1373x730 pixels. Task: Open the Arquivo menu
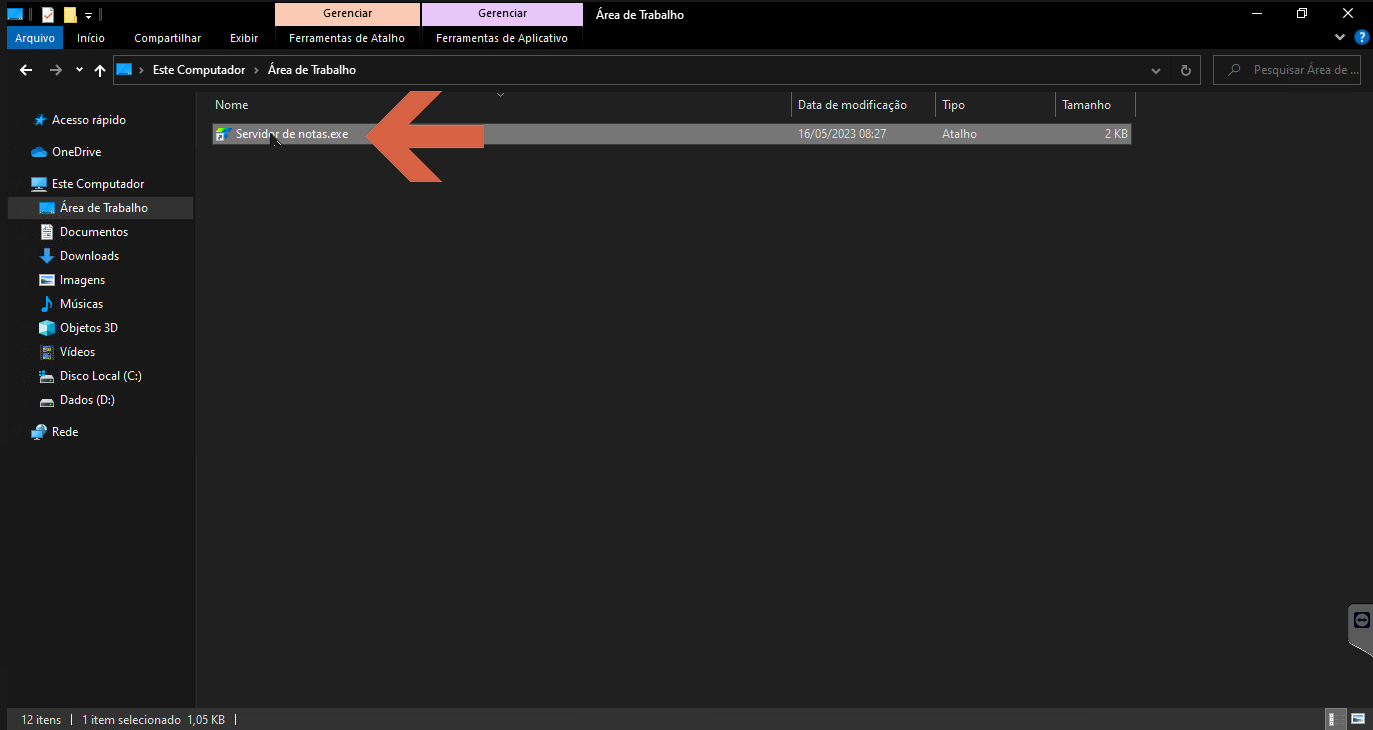(x=35, y=38)
